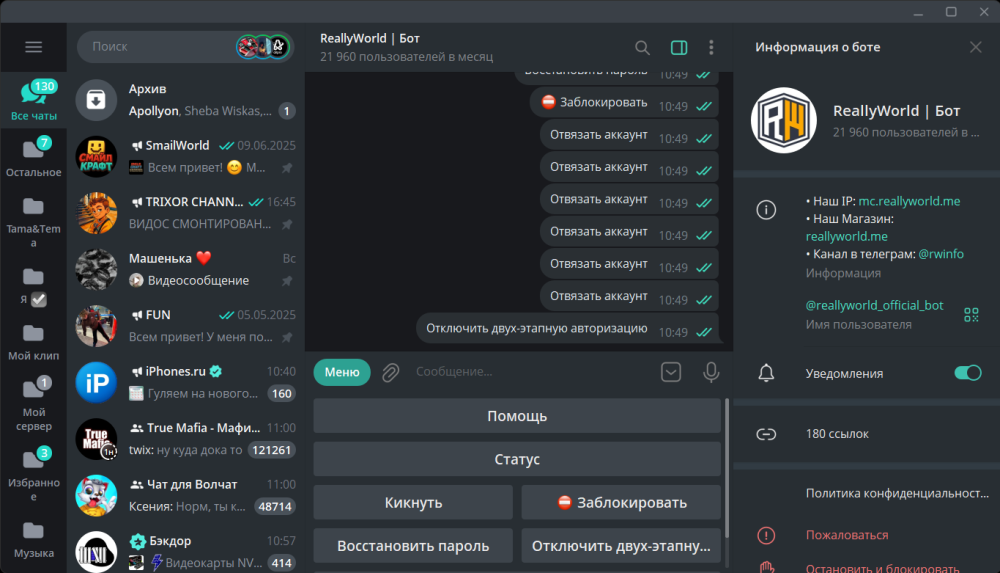Open the ReallyWorld bot profile avatar
Viewport: 1000px width, 573px height.
click(x=784, y=120)
